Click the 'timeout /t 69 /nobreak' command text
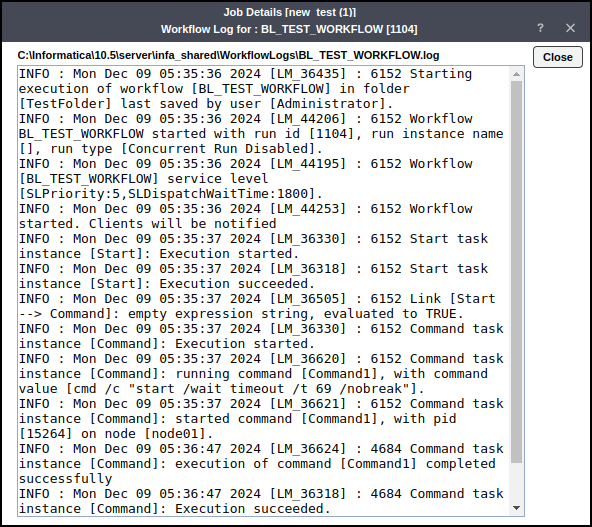592x527 pixels. click(x=316, y=389)
